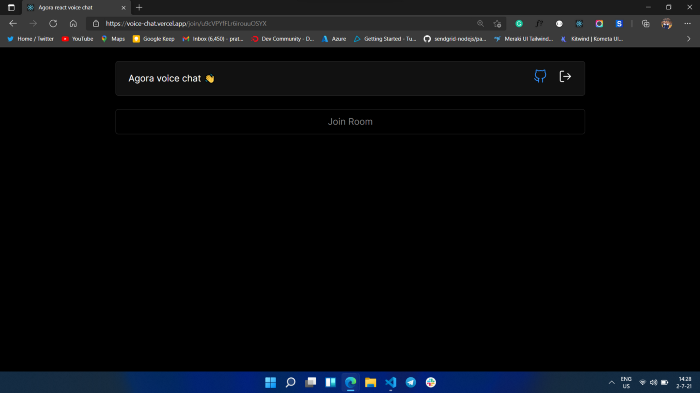The image size is (700, 393).
Task: Open the green Grammarly extension icon
Action: [519, 24]
